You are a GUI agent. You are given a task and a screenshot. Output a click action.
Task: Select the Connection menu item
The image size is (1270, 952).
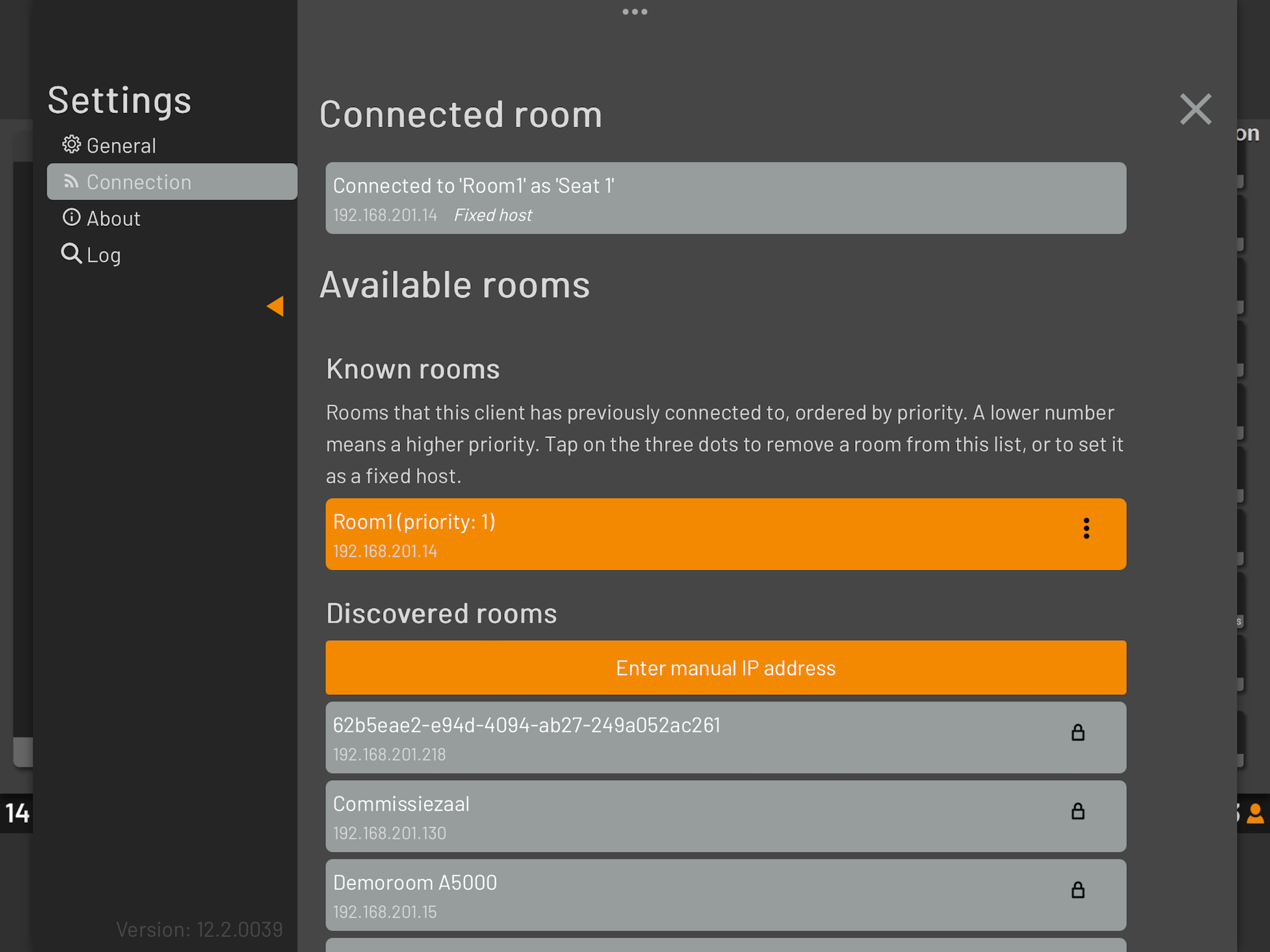172,181
